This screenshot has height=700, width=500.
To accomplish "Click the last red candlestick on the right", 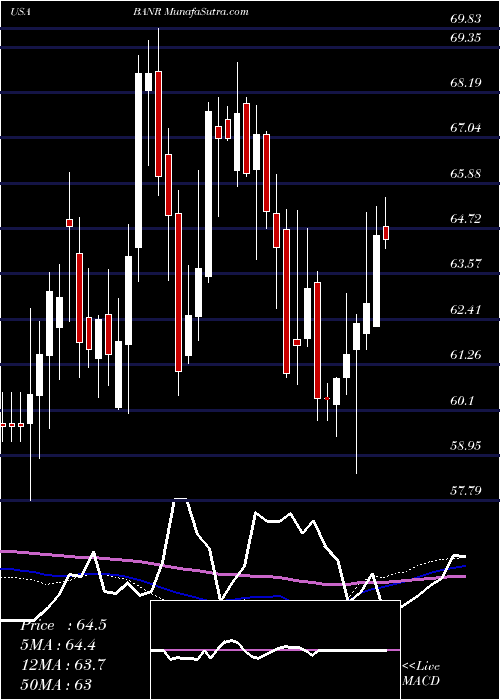I will point(386,233).
